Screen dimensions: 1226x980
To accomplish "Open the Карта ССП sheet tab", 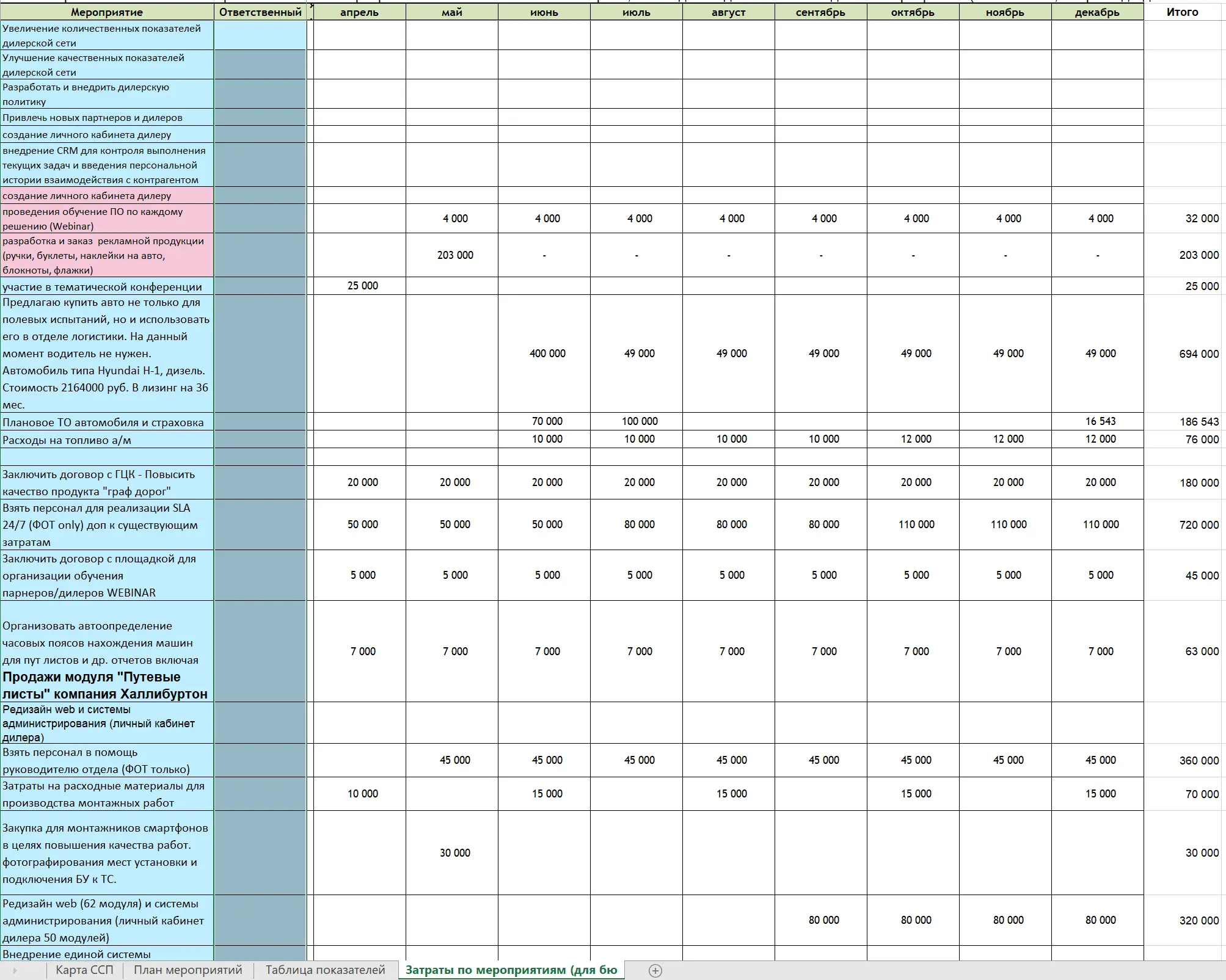I will click(x=84, y=970).
